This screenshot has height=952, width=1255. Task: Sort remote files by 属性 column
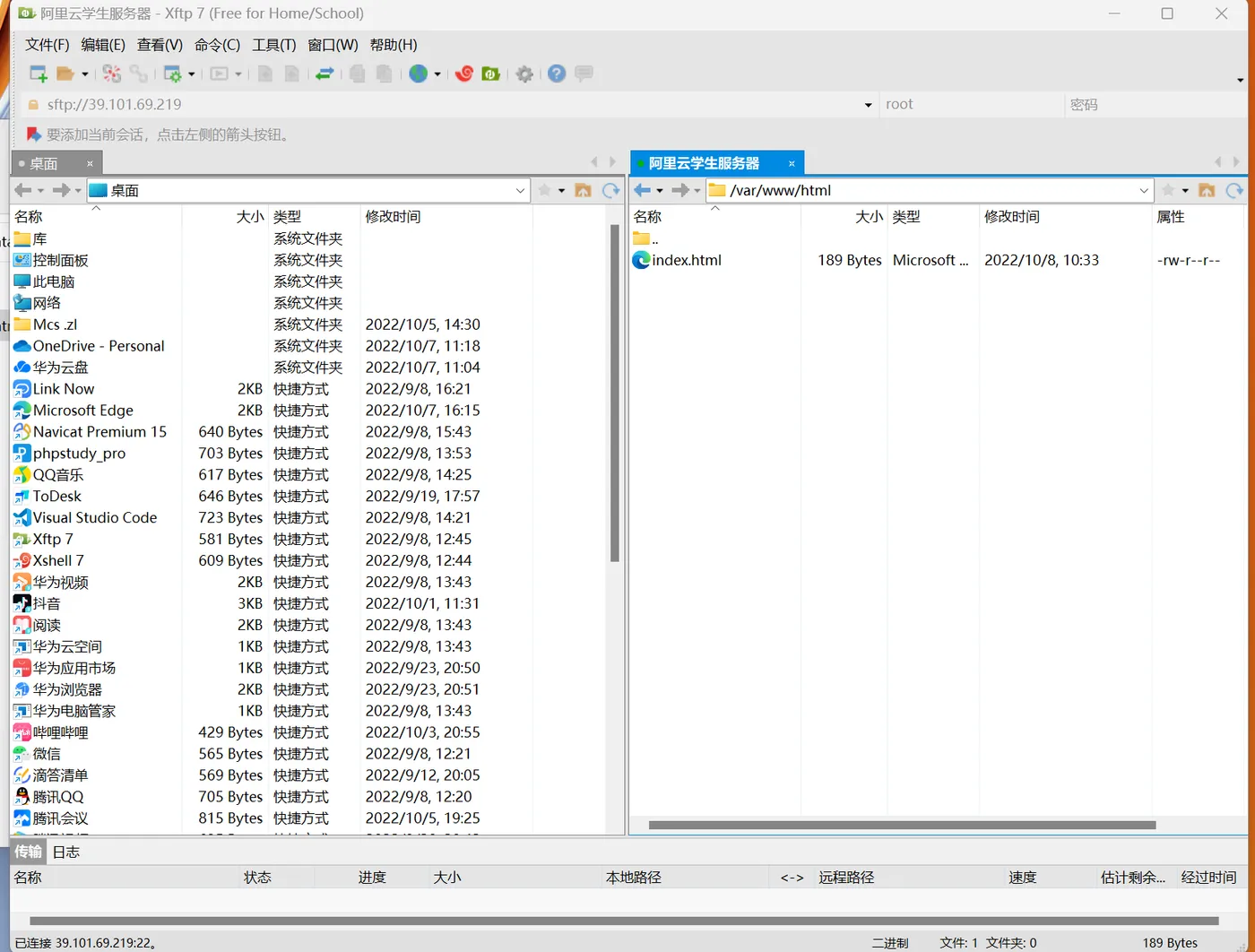[x=1198, y=217]
